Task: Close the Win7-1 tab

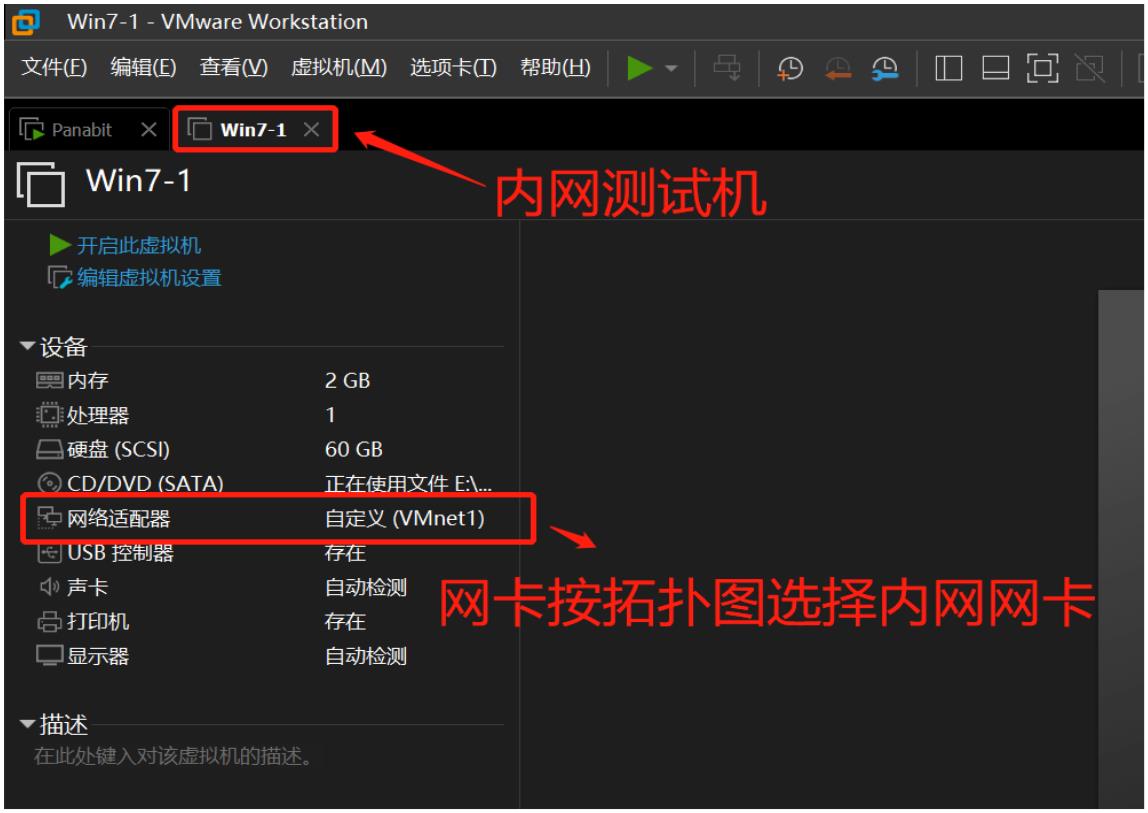Action: point(311,130)
